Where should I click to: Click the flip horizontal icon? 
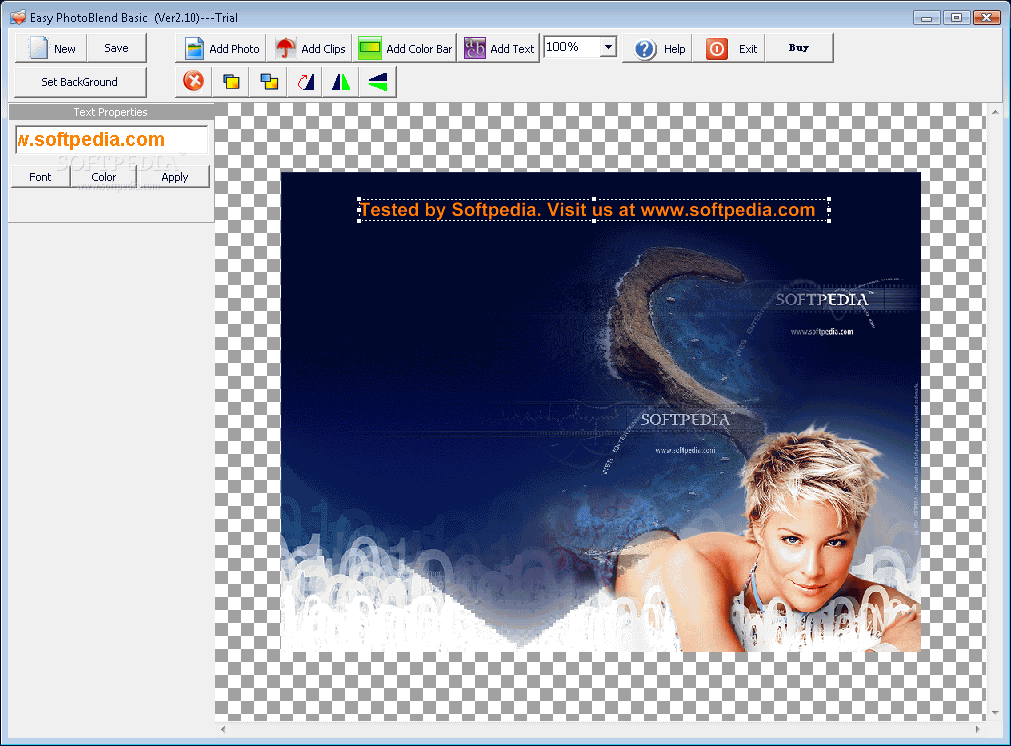pos(341,82)
